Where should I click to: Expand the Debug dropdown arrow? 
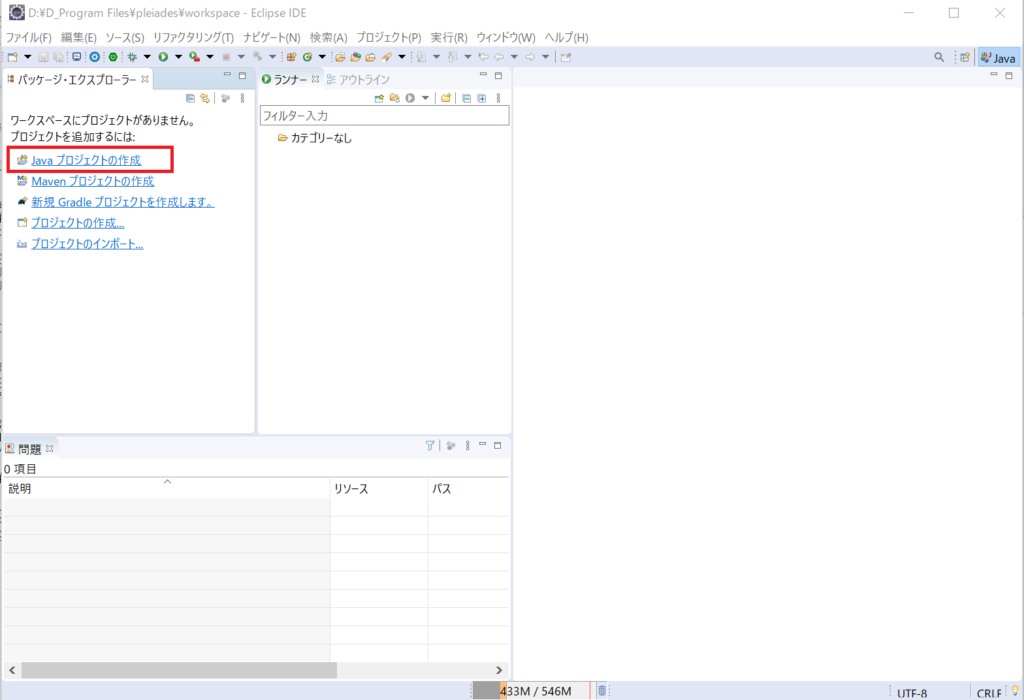click(x=147, y=57)
